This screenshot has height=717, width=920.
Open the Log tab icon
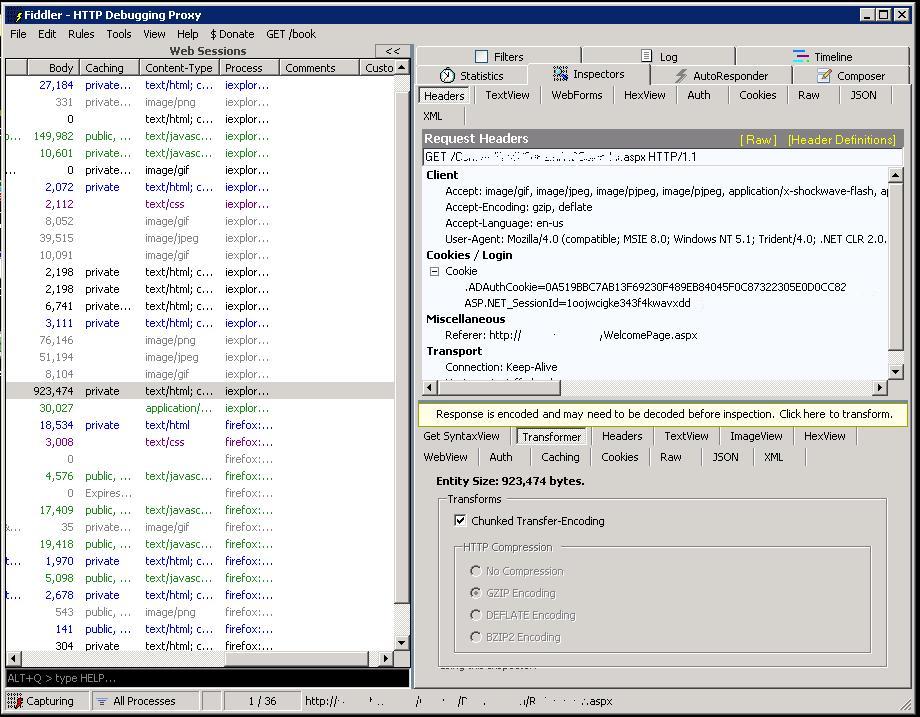[x=646, y=57]
